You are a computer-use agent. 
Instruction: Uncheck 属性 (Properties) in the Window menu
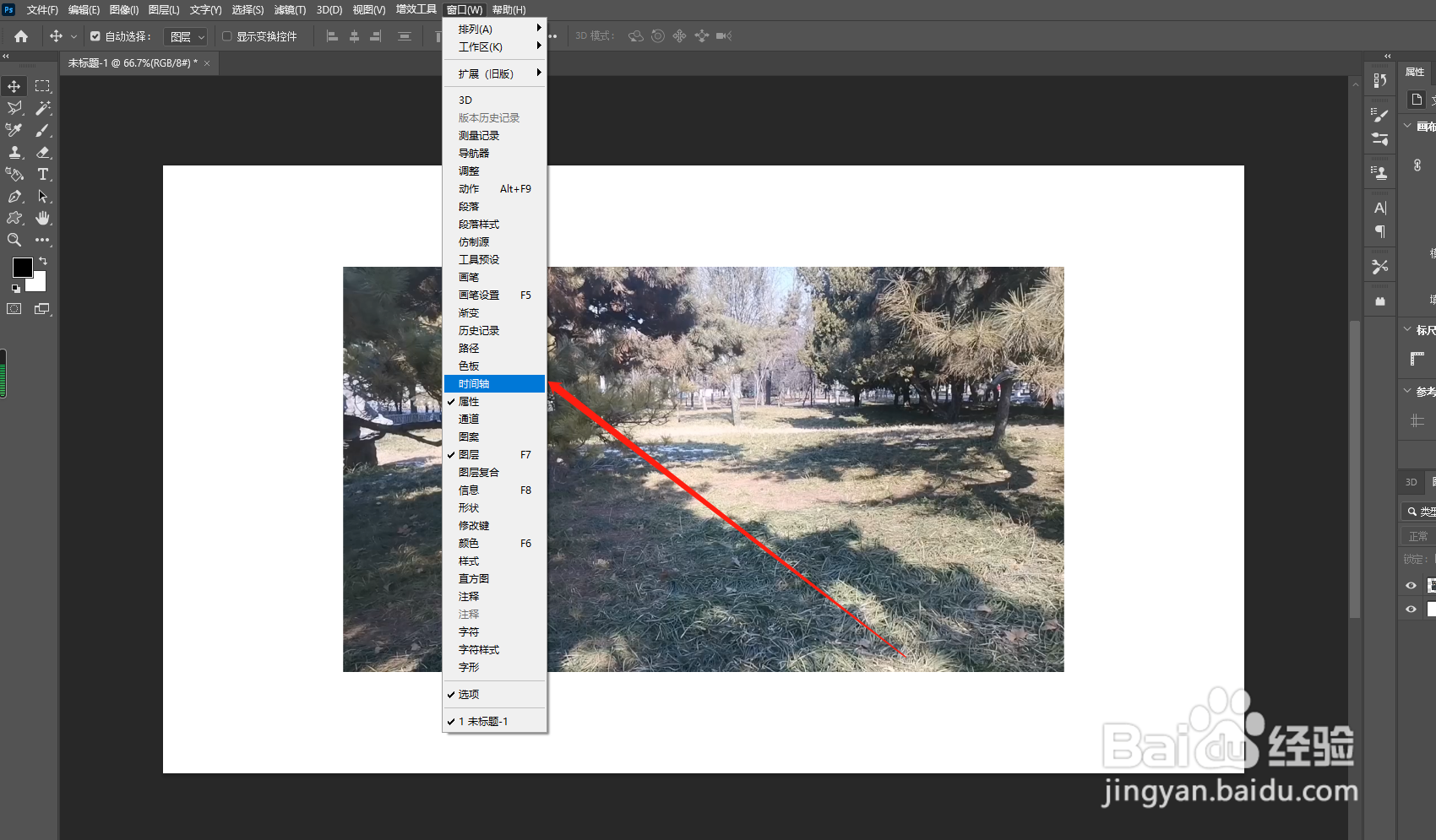(x=495, y=402)
